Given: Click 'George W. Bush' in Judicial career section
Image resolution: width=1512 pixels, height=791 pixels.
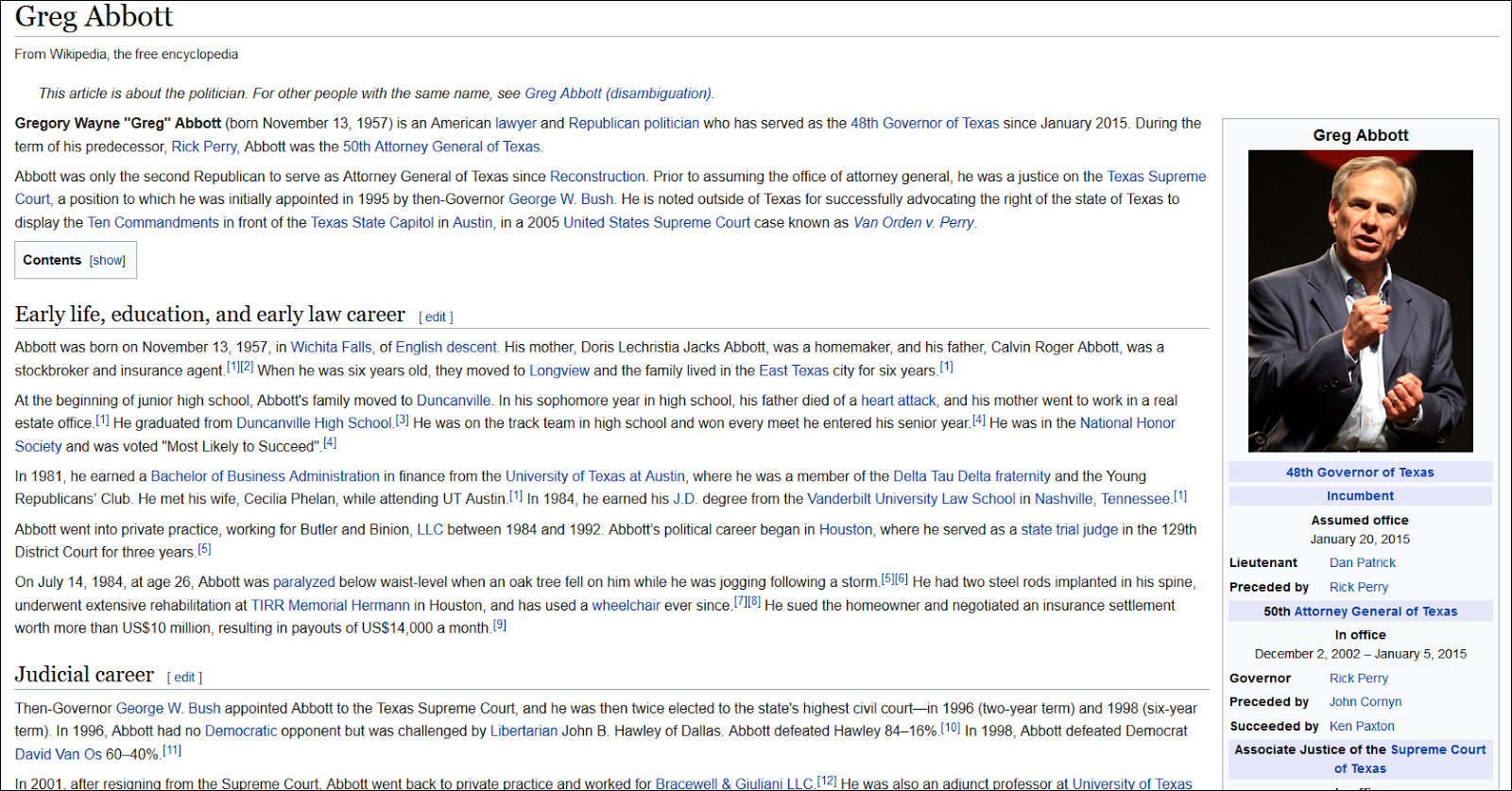Looking at the screenshot, I should point(168,709).
